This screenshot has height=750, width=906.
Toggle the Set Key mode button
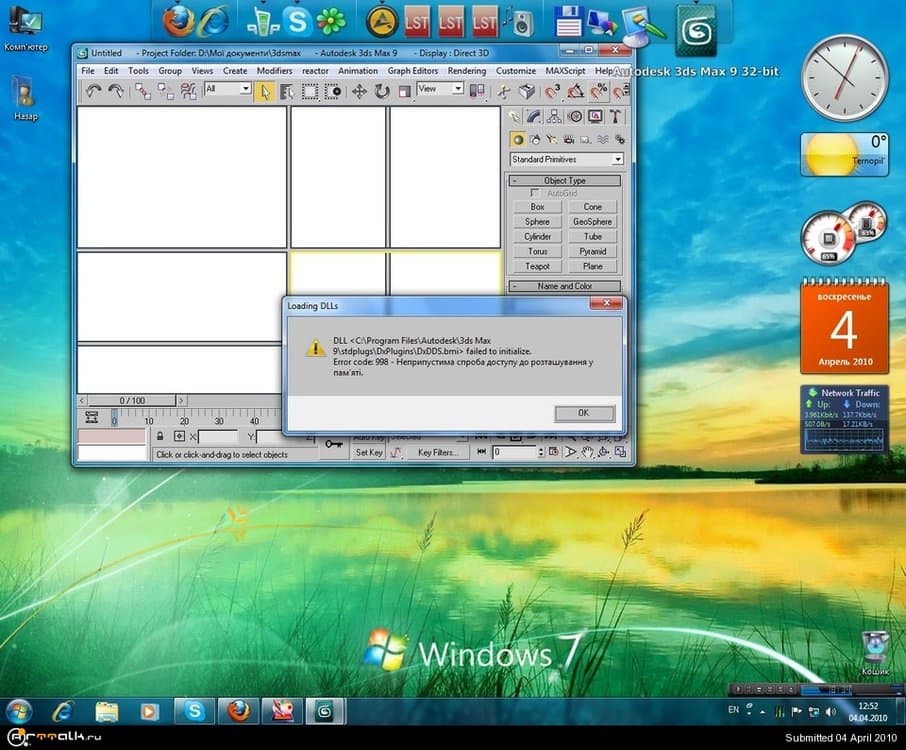(369, 453)
